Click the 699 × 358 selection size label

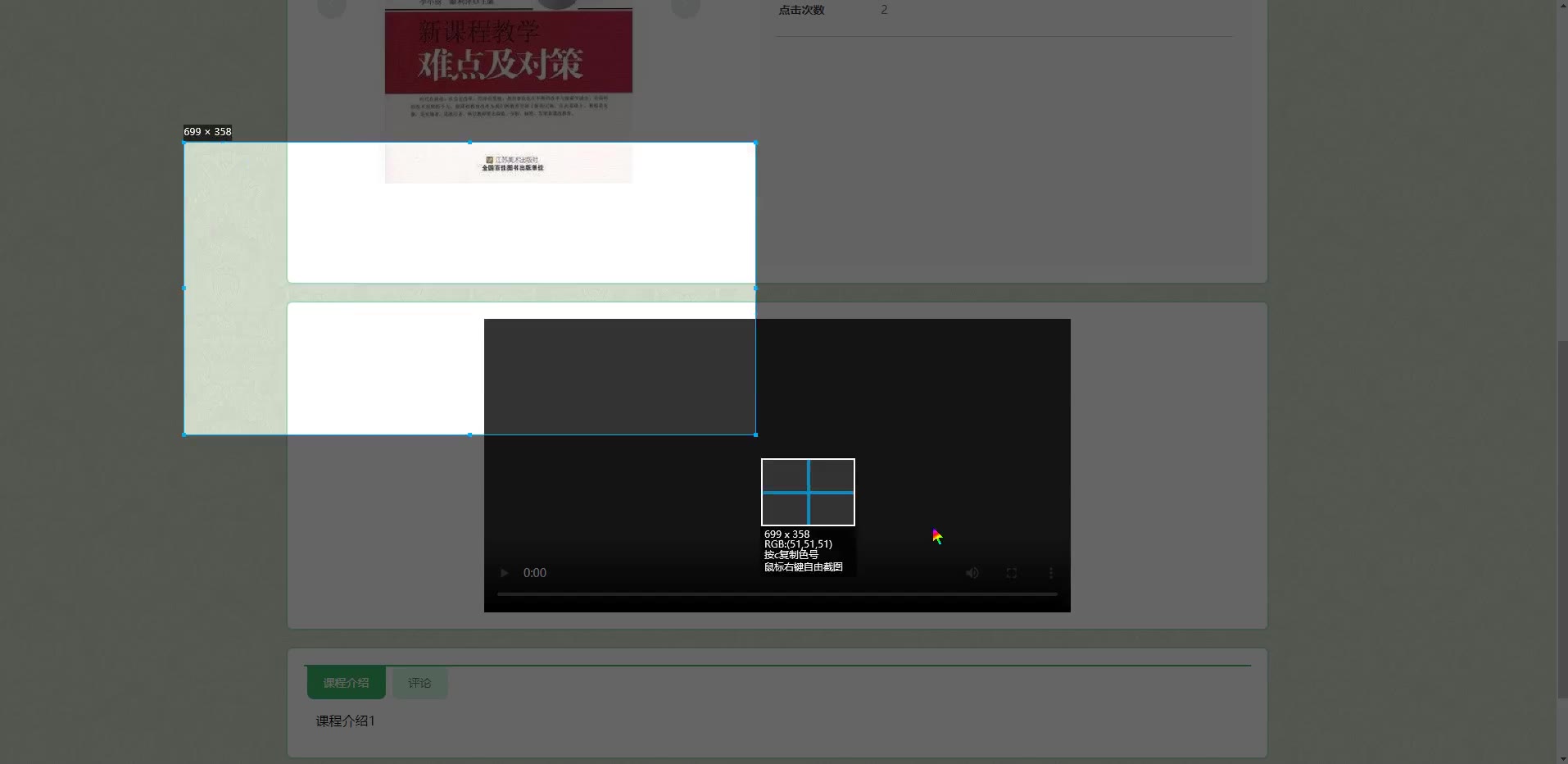pyautogui.click(x=207, y=131)
